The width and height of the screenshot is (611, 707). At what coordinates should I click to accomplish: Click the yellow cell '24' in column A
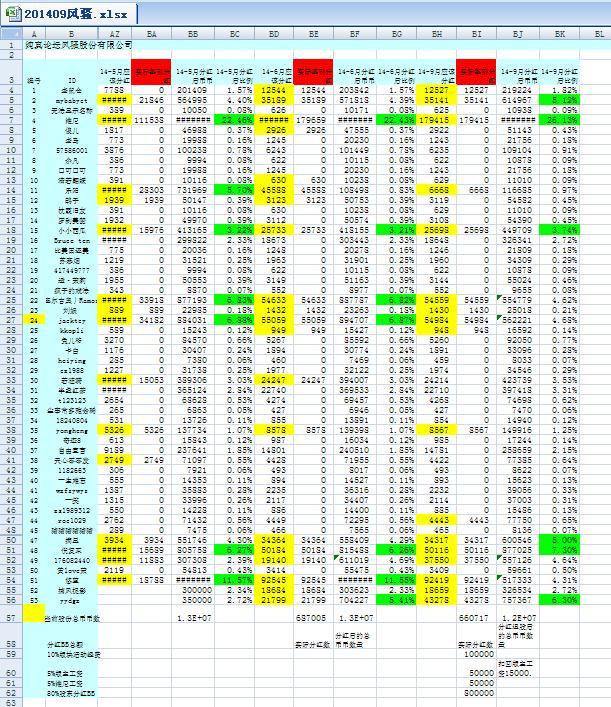click(x=34, y=320)
